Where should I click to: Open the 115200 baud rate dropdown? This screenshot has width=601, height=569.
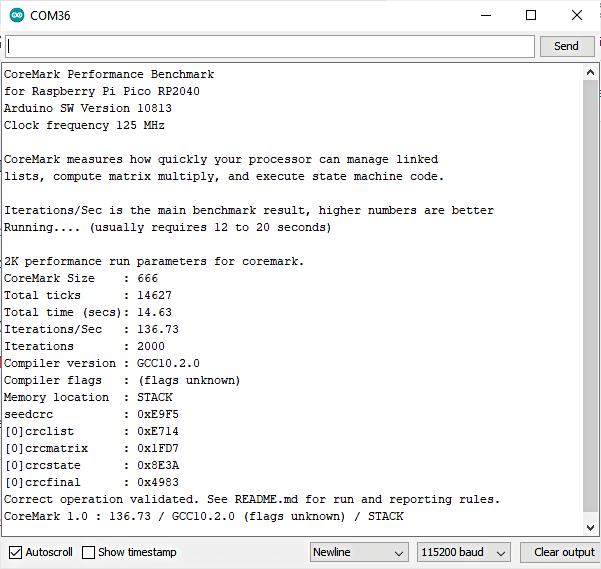coord(464,552)
